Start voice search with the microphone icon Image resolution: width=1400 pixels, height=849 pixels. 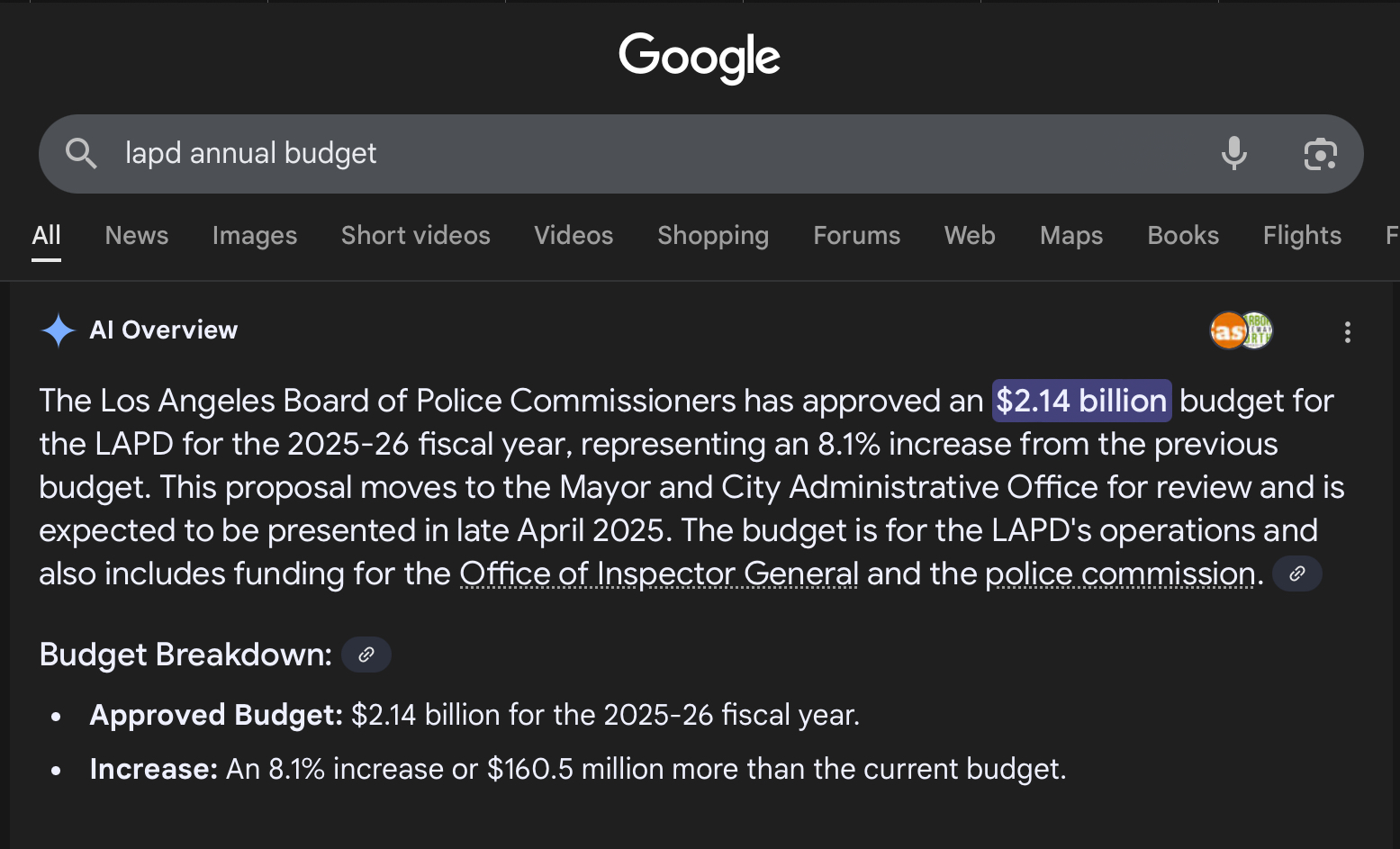(1233, 154)
